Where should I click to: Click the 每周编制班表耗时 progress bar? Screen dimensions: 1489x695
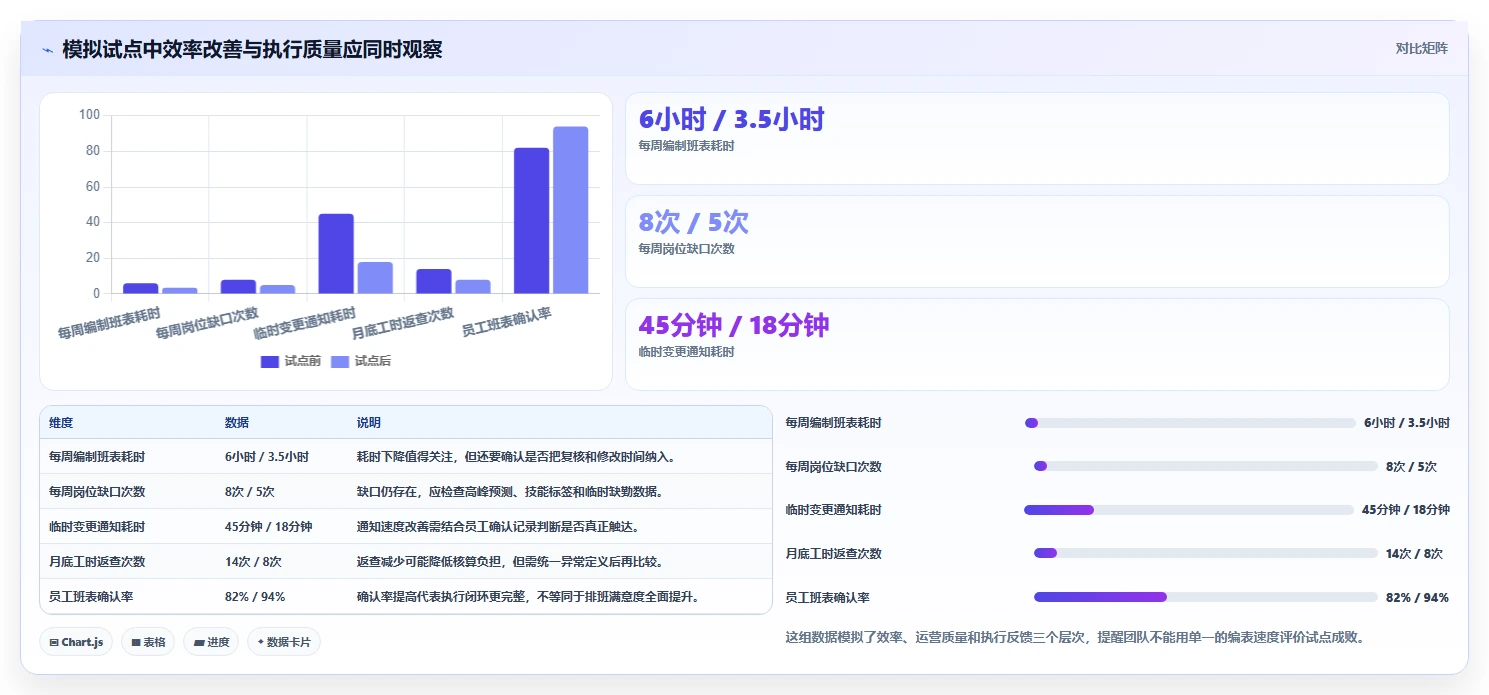point(1190,423)
